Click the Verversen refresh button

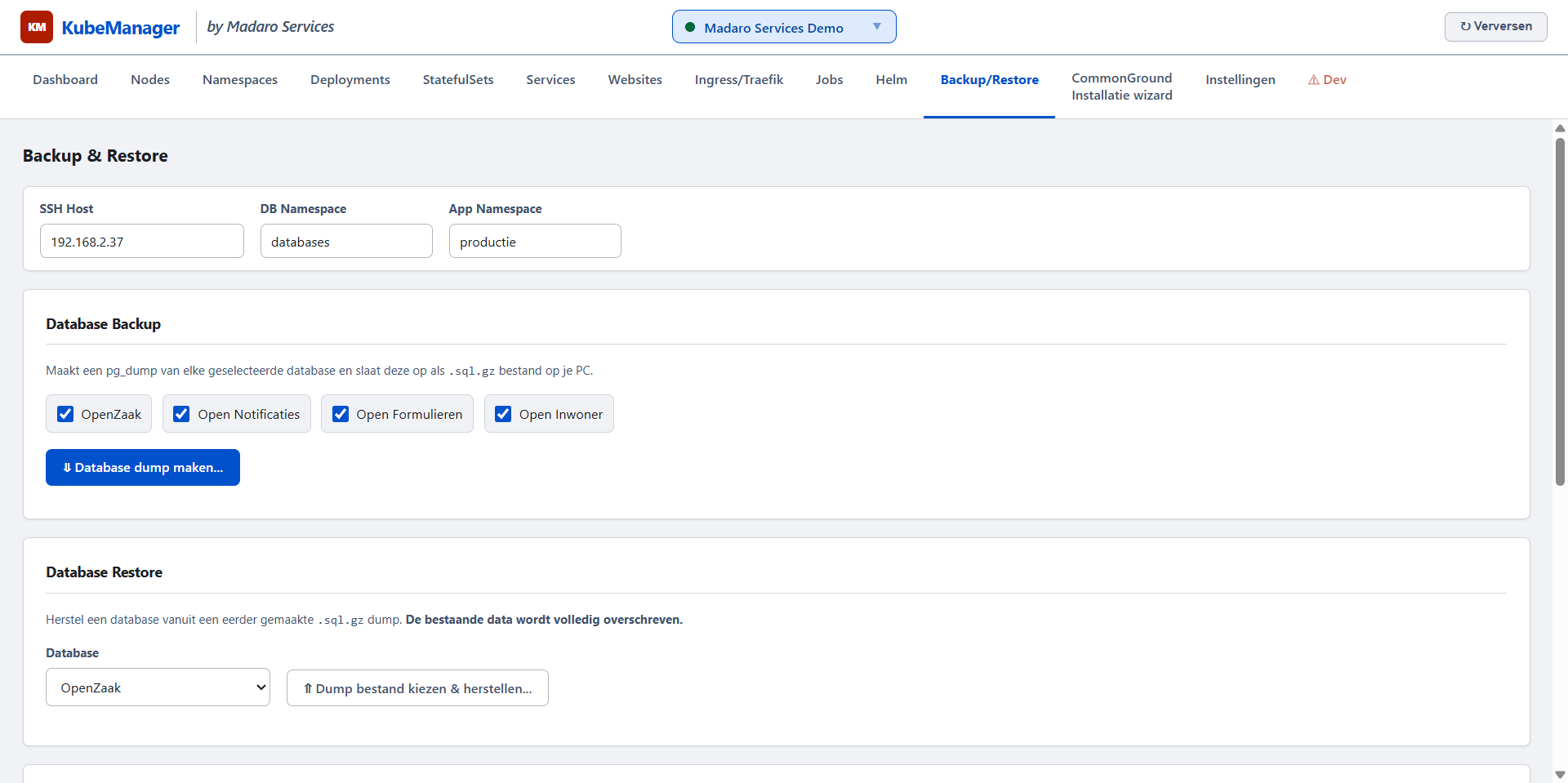(1495, 26)
